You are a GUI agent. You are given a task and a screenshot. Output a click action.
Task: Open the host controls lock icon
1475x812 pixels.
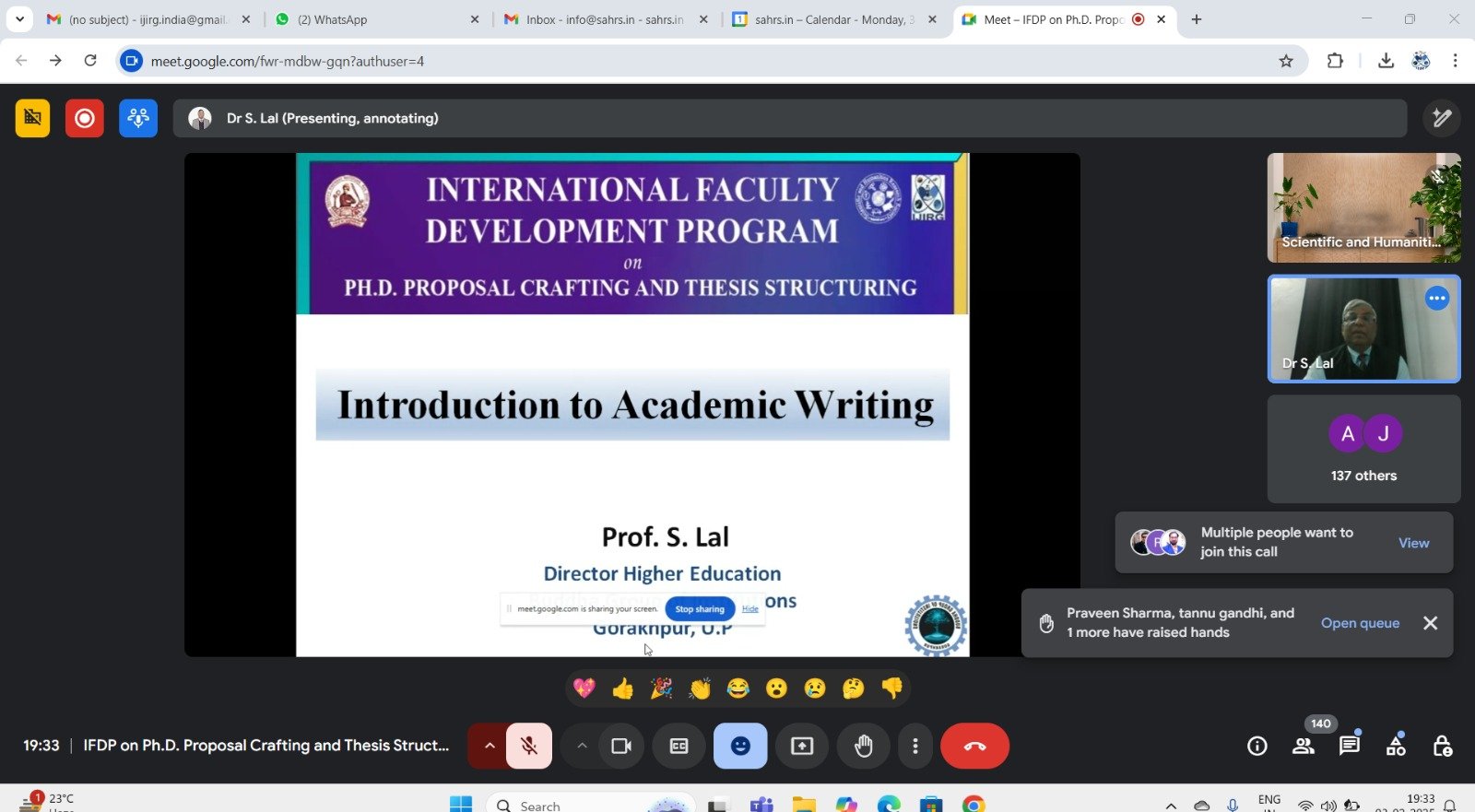[1443, 746]
